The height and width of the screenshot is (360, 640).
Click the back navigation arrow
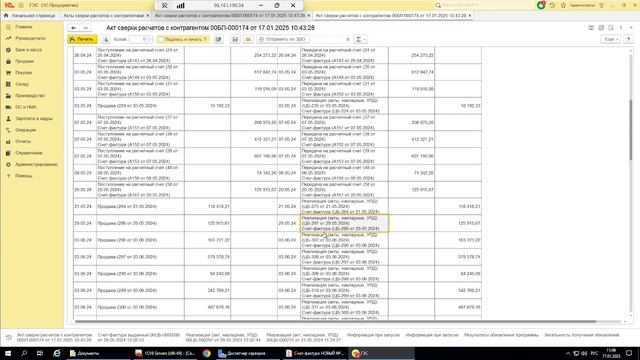coord(73,28)
